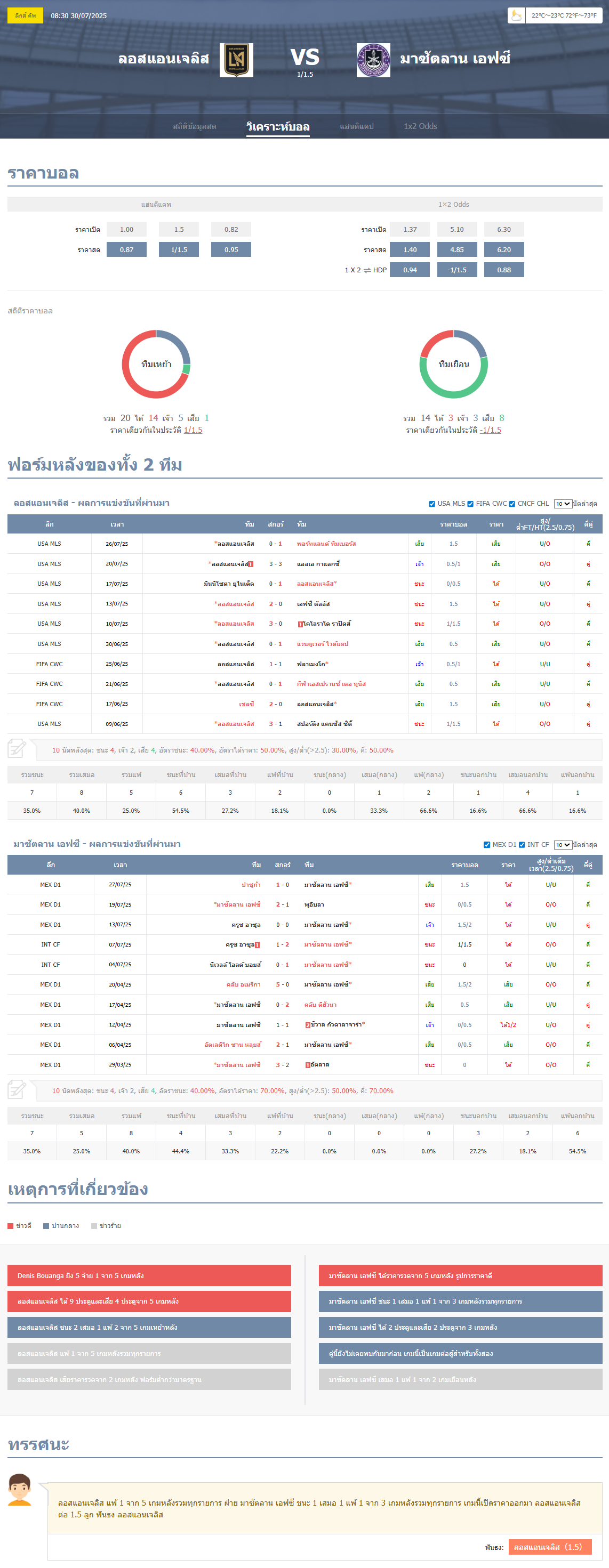Click the home historical odds link 1/1.5
The image size is (609, 1568).
pyautogui.click(x=193, y=430)
